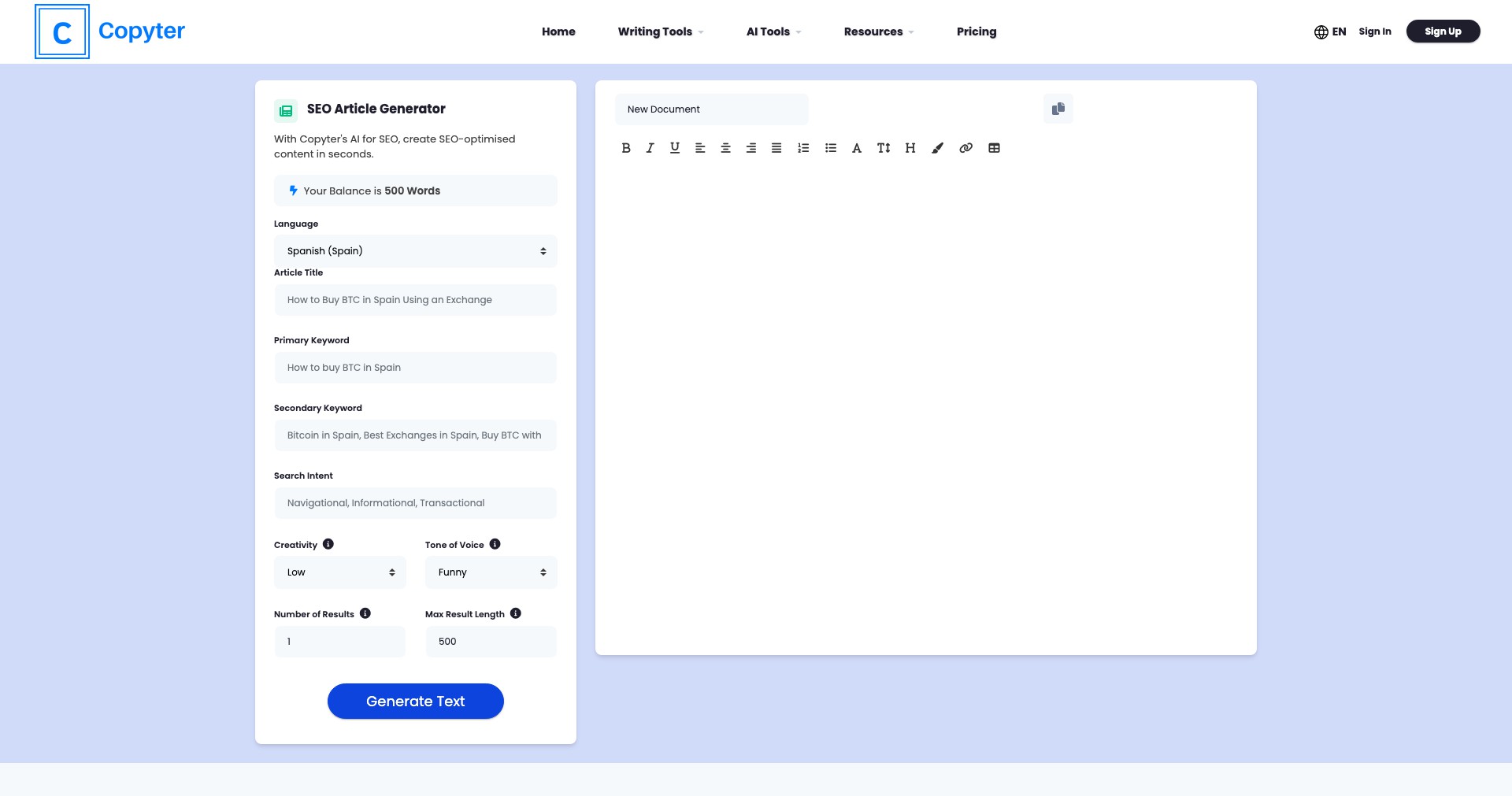
Task: Insert unordered bullet list
Action: click(x=831, y=148)
